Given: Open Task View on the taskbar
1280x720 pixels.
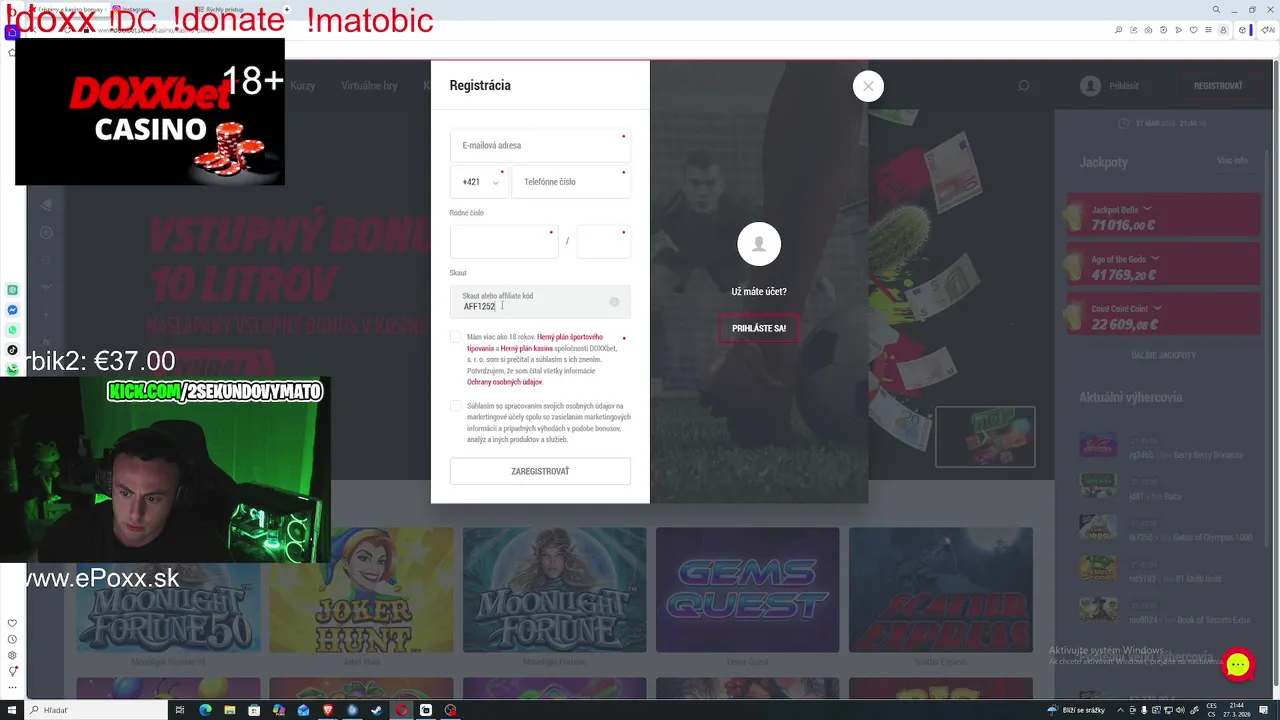Looking at the screenshot, I should tap(180, 710).
